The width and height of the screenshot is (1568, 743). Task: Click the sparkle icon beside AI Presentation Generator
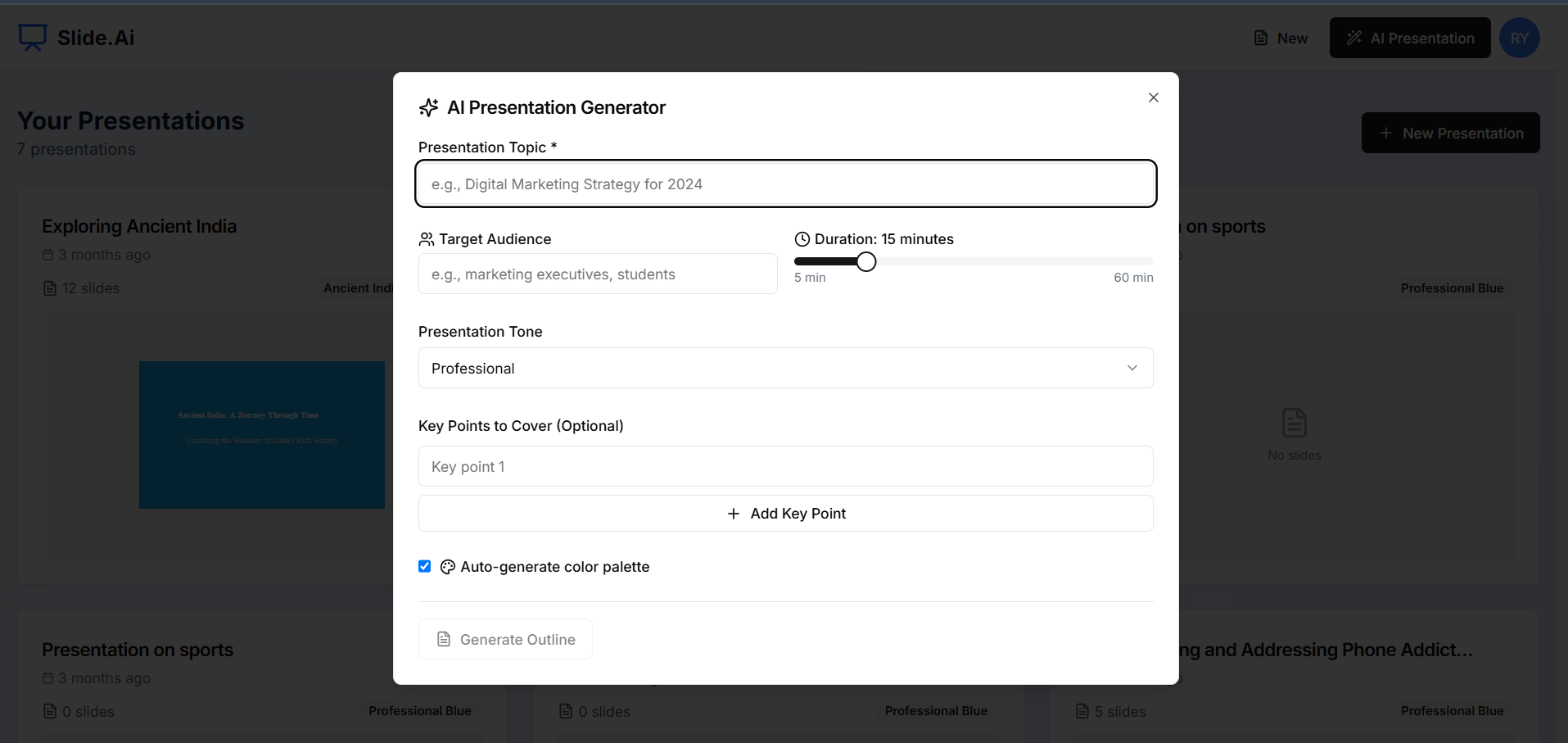coord(428,108)
